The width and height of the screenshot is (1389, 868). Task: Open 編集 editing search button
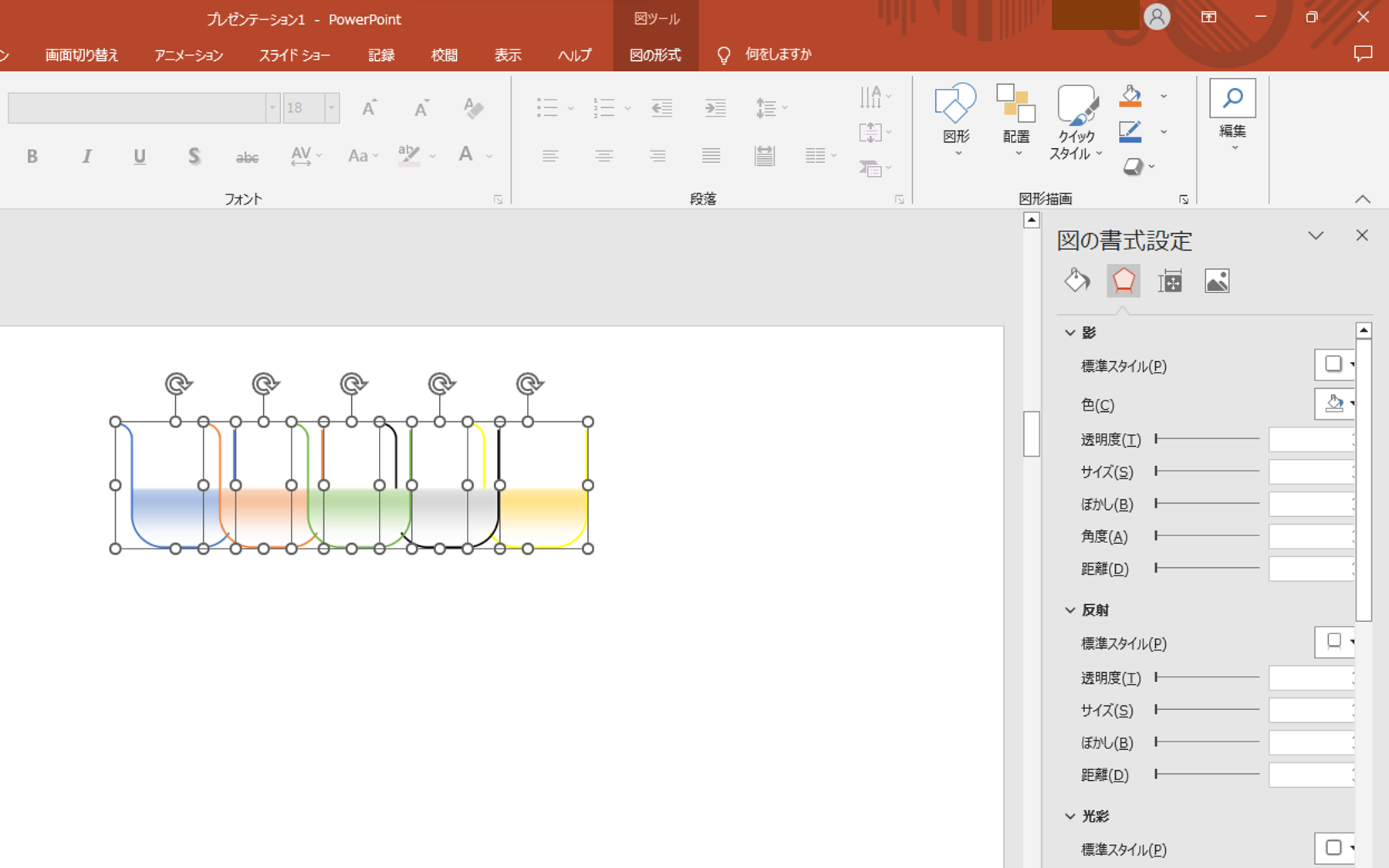[x=1232, y=114]
